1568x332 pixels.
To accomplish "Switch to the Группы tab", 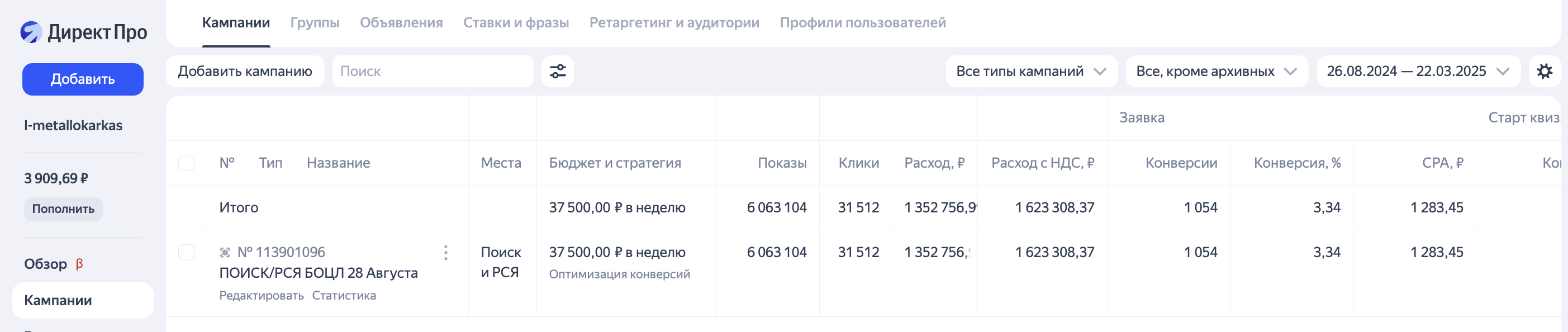I will 315,22.
